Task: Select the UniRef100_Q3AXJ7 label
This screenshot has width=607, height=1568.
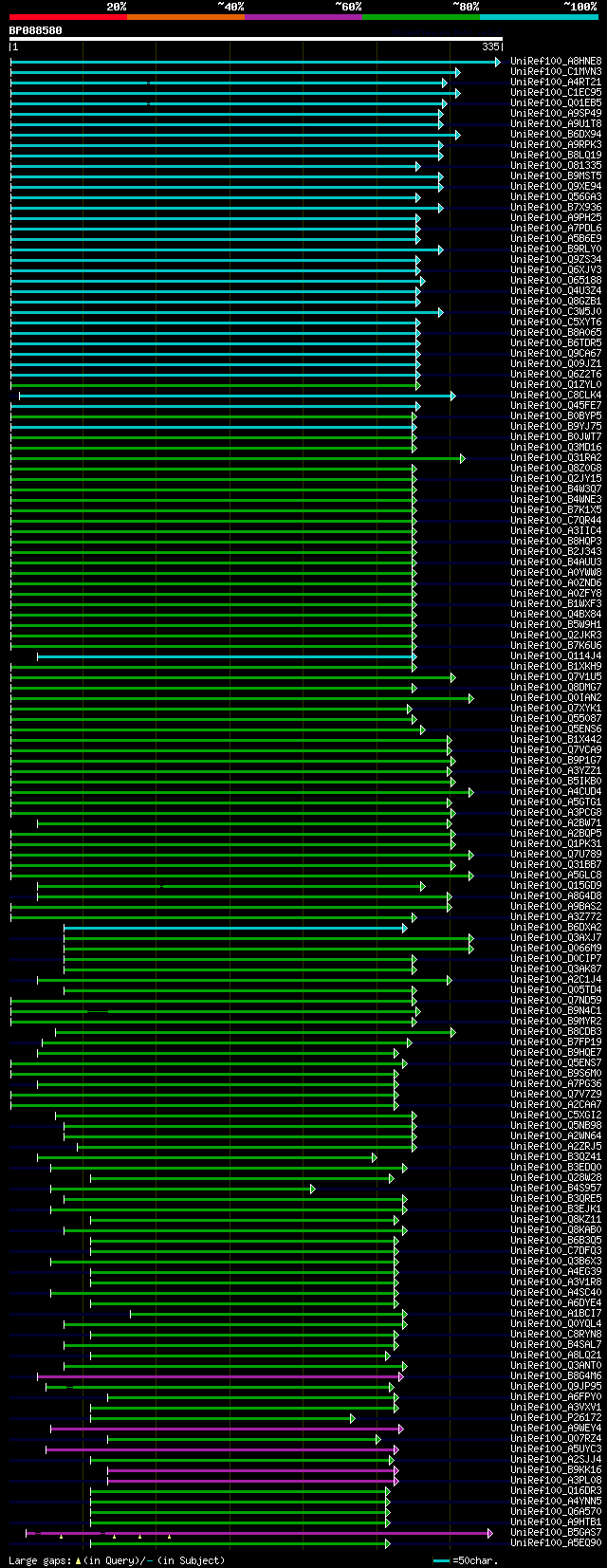Action: (x=556, y=937)
